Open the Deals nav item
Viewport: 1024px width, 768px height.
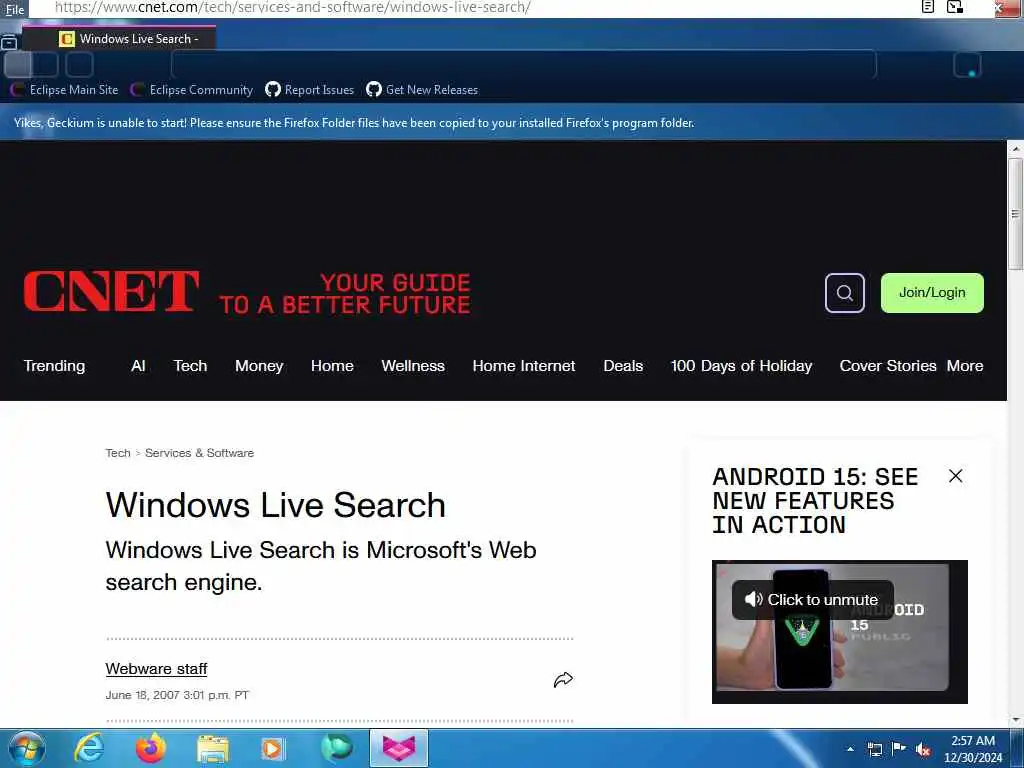coord(623,366)
